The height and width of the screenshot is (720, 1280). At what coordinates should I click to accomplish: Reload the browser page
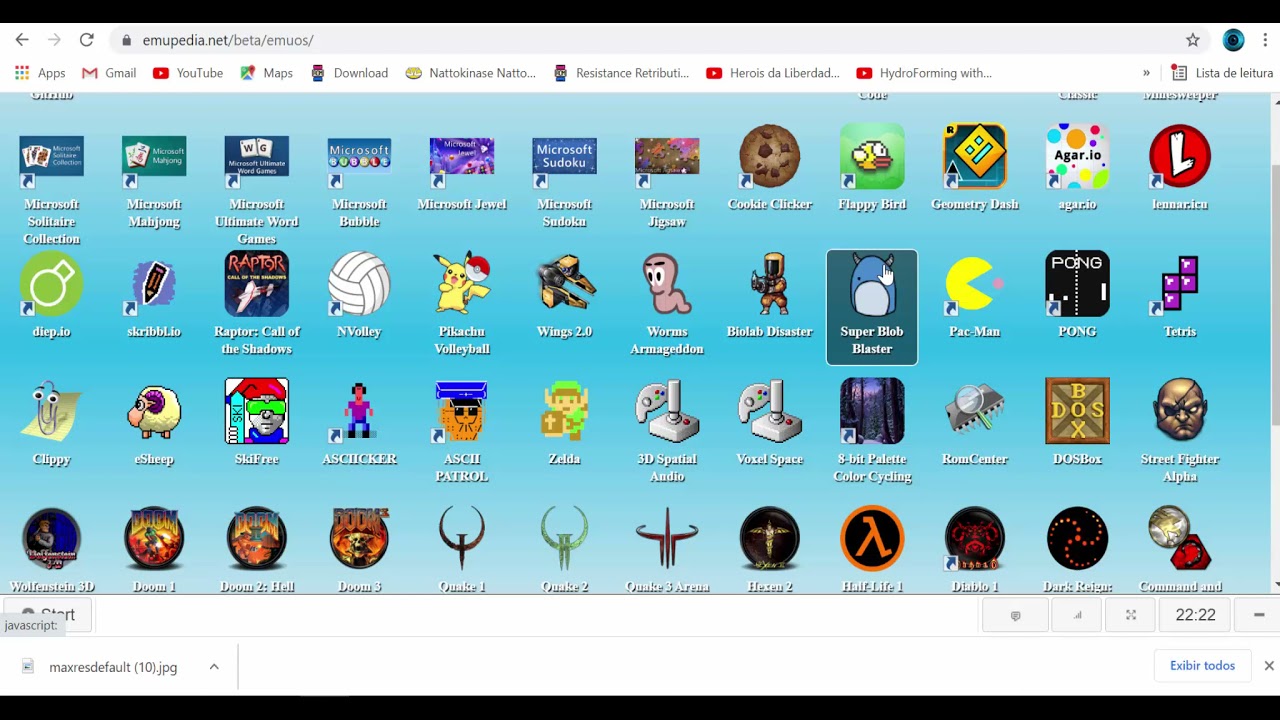point(87,40)
